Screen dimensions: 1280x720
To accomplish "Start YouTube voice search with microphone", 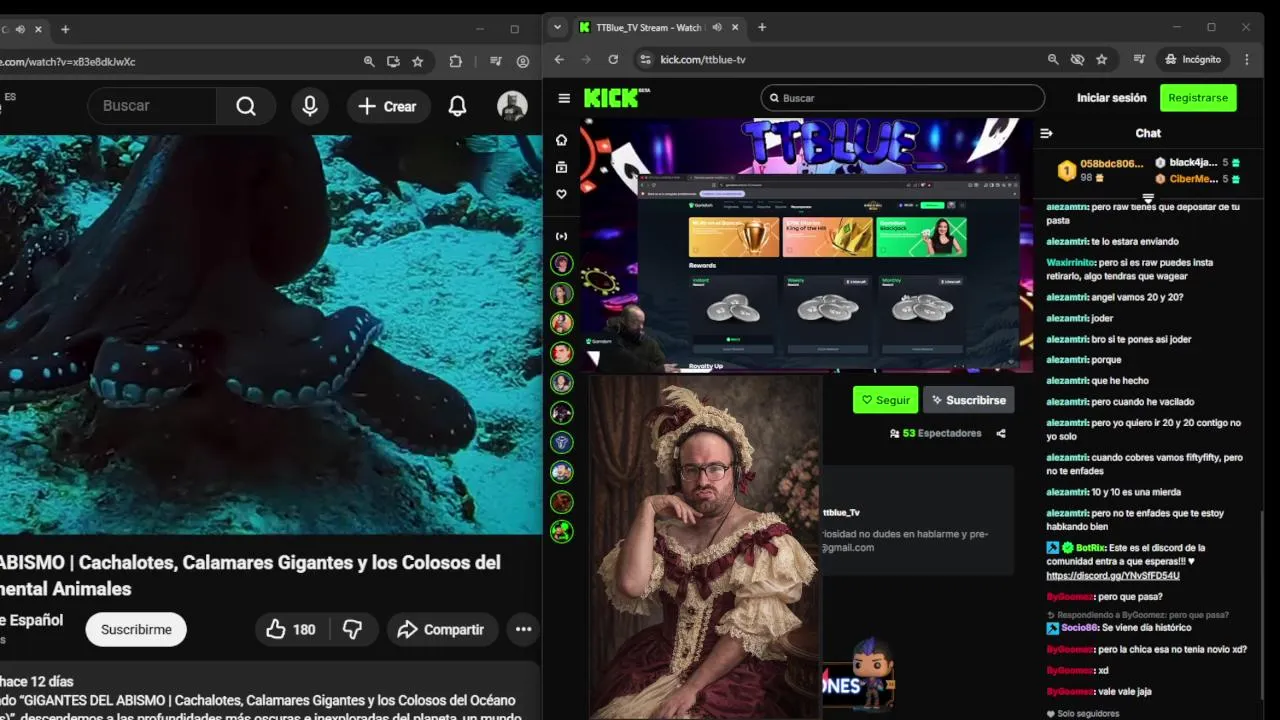I will click(310, 106).
